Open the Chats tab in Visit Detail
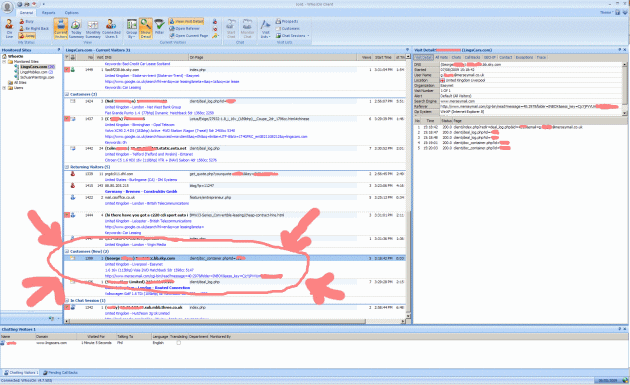 (456, 57)
